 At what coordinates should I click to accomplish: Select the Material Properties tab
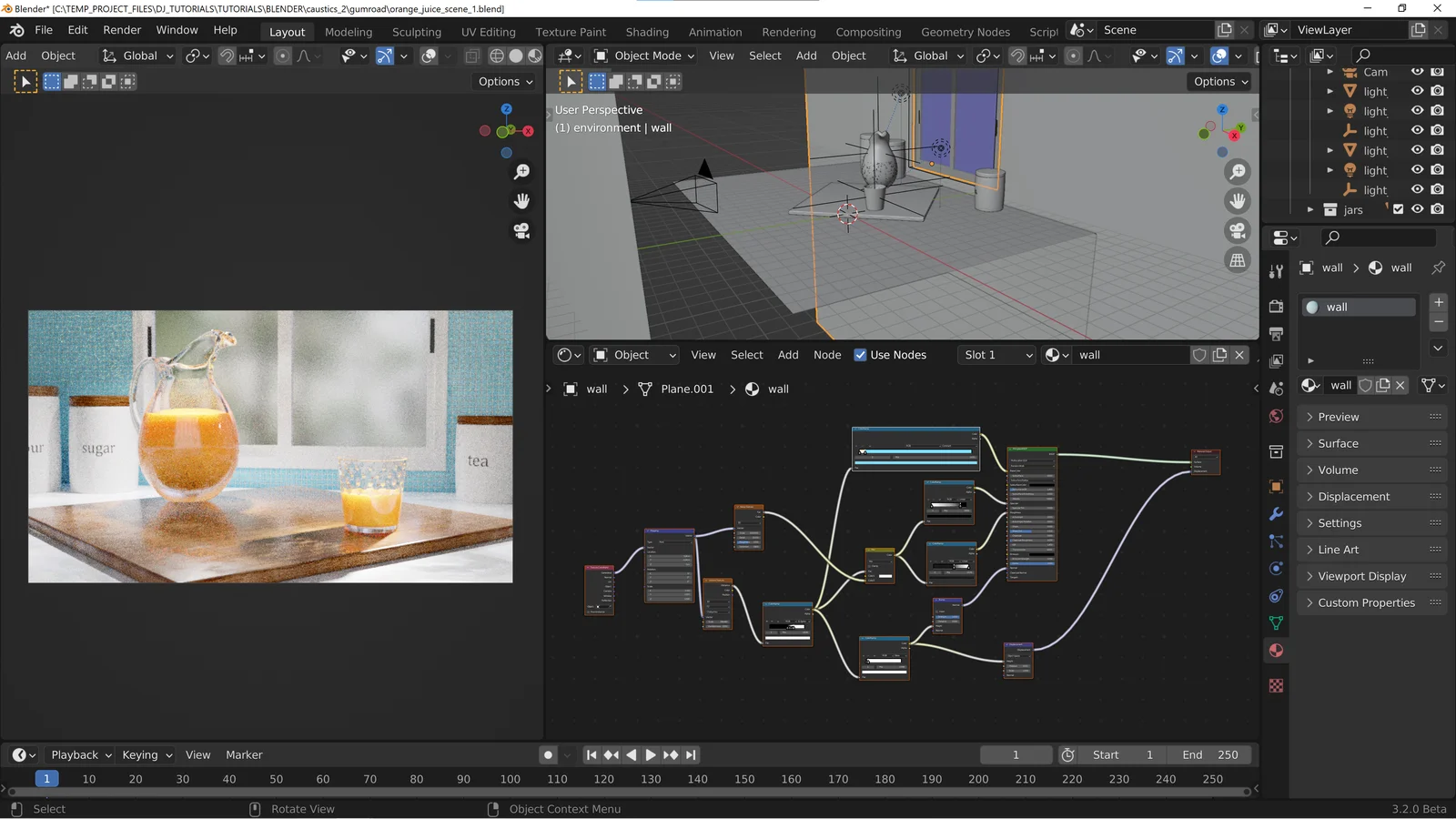point(1276,648)
